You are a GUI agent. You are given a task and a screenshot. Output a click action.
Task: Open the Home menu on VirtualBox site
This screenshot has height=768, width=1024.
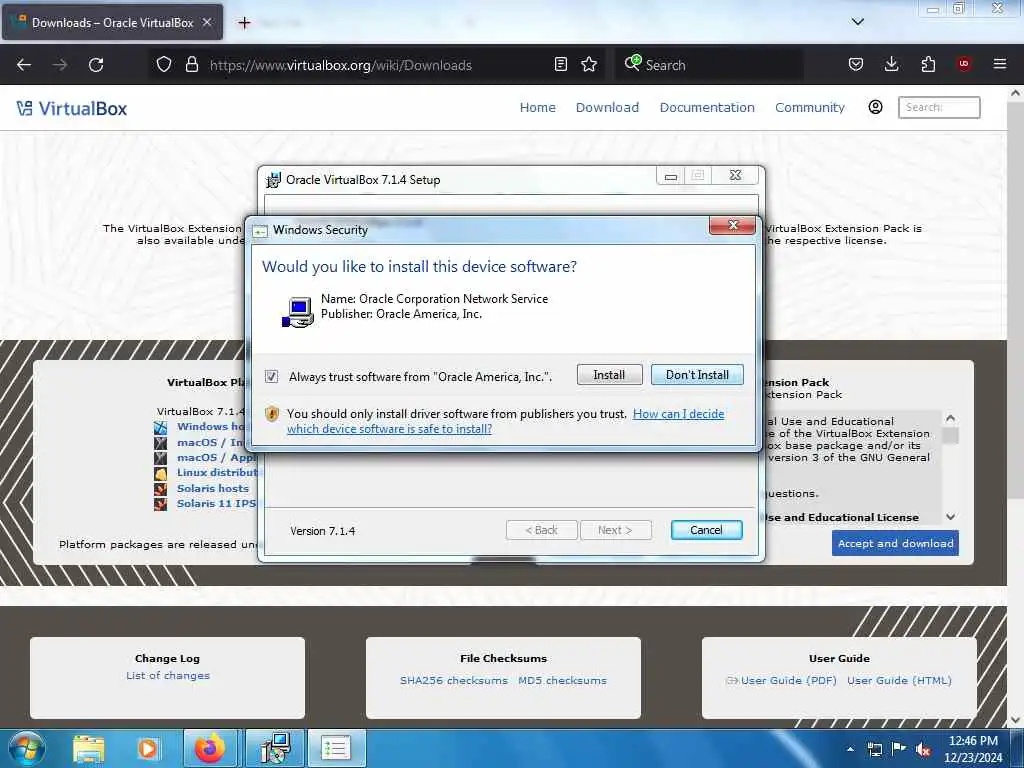[537, 107]
